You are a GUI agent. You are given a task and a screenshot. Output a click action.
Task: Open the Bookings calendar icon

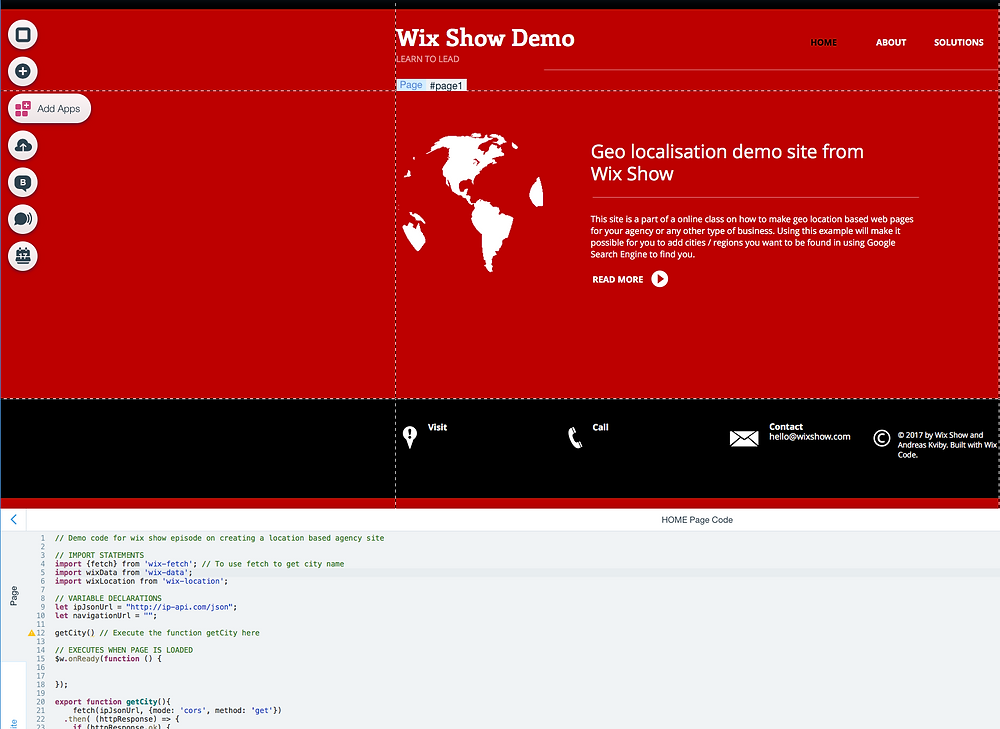pos(23,256)
